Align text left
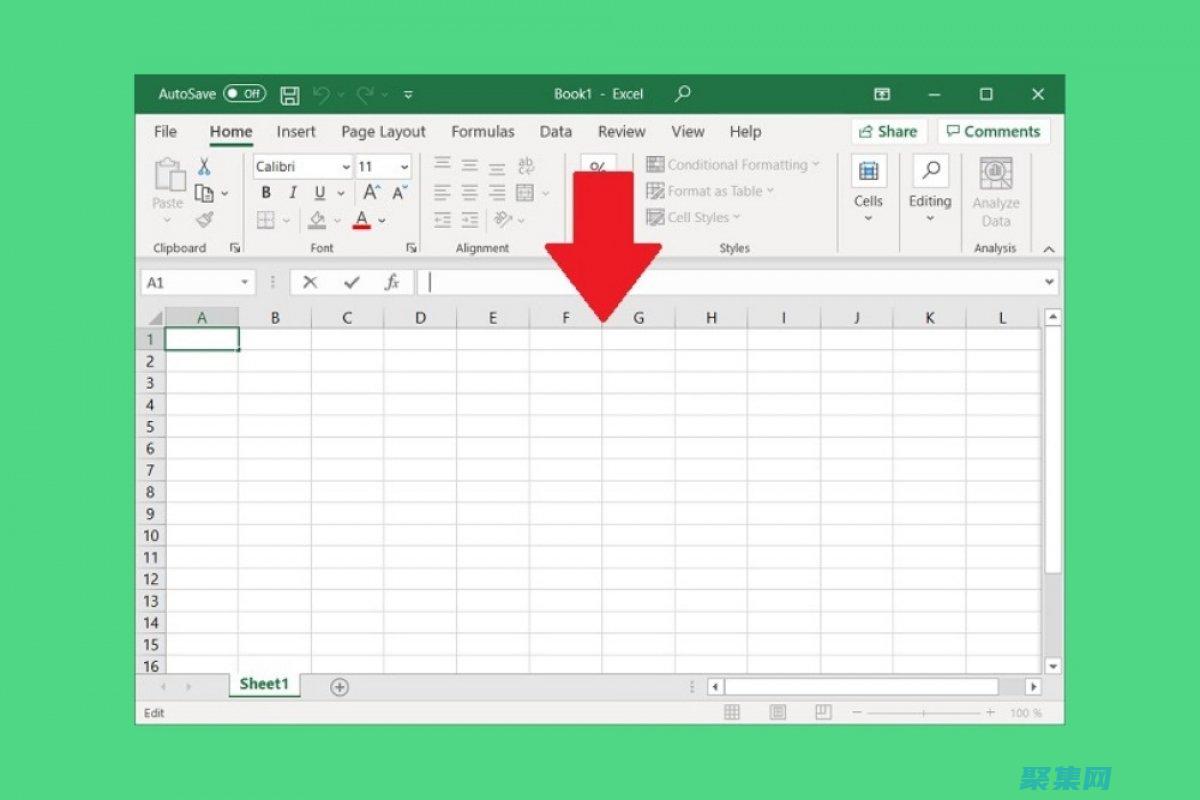The width and height of the screenshot is (1200, 800). point(442,193)
